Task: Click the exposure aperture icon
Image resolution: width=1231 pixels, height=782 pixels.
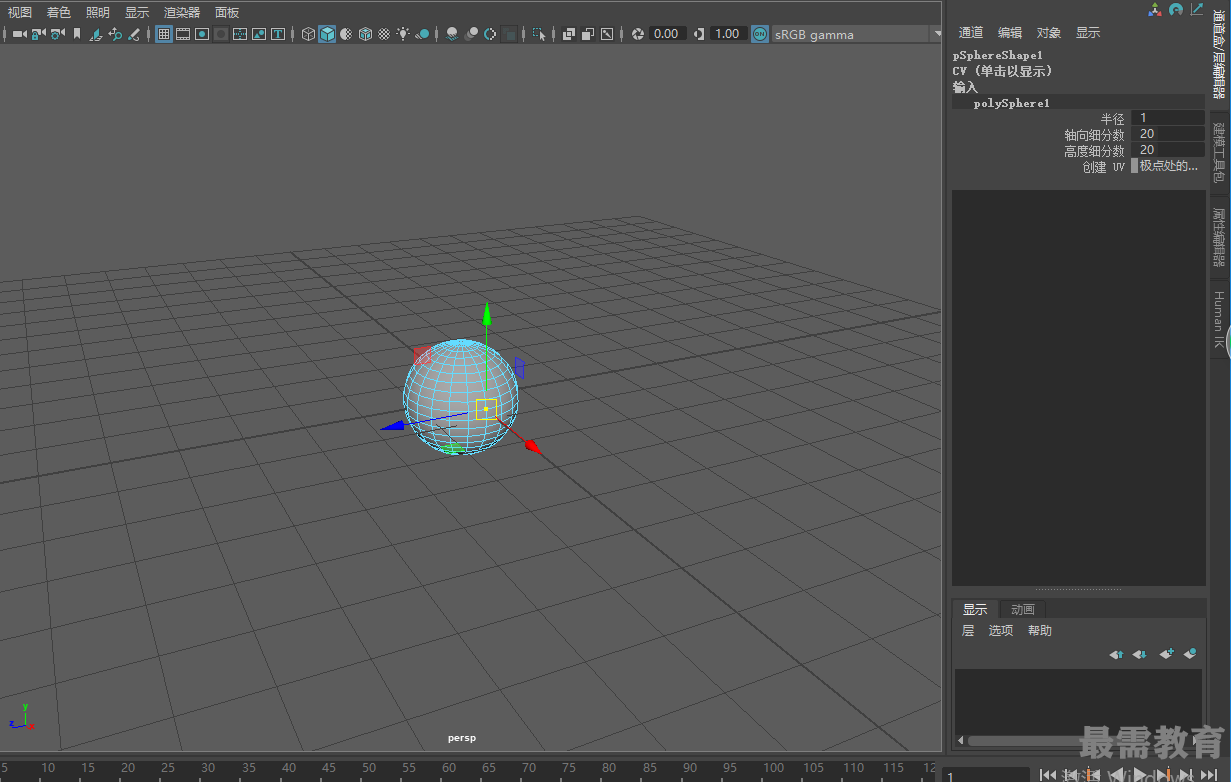Action: point(638,34)
